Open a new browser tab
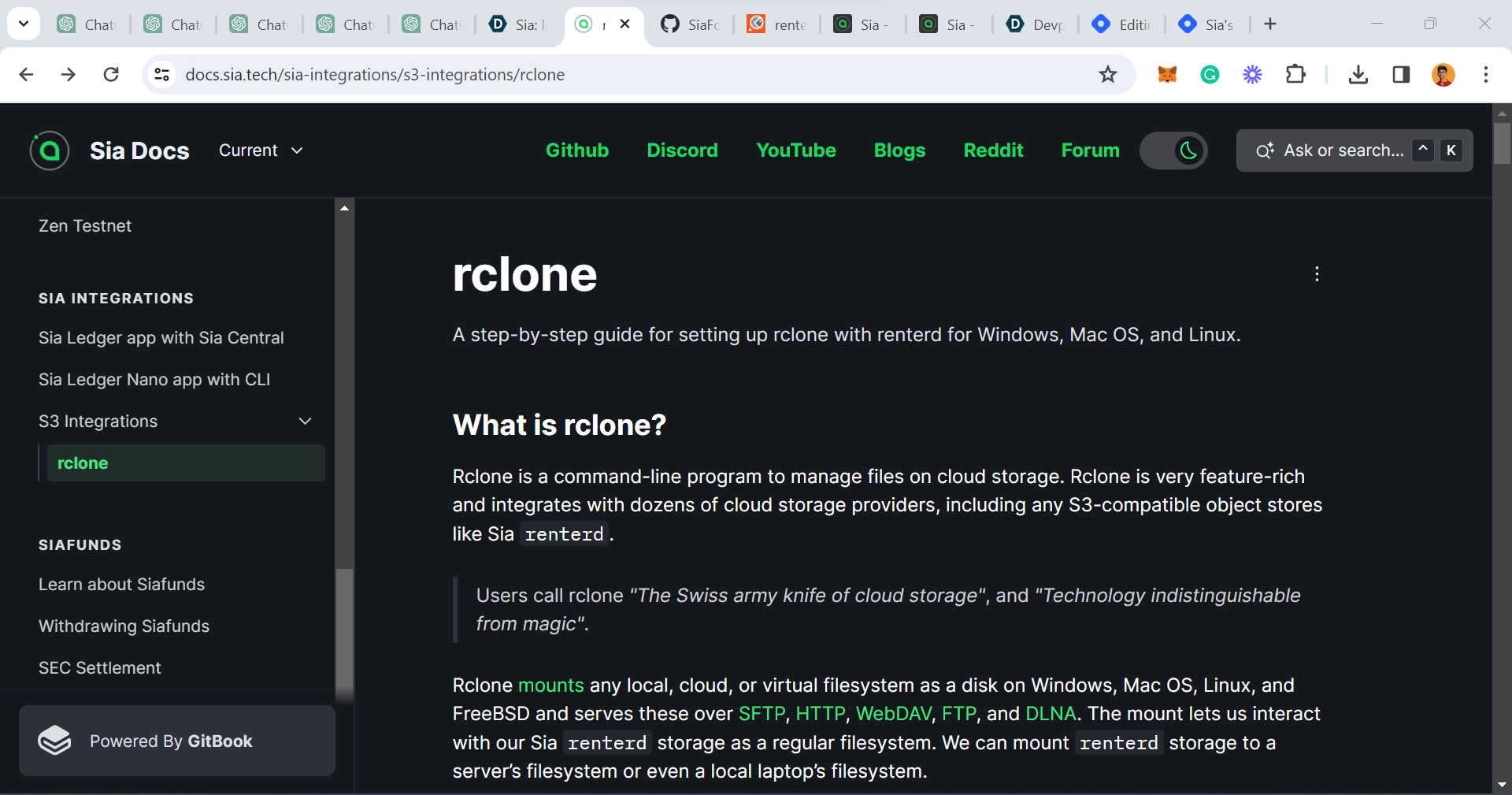Viewport: 1512px width, 795px height. pyautogui.click(x=1270, y=24)
